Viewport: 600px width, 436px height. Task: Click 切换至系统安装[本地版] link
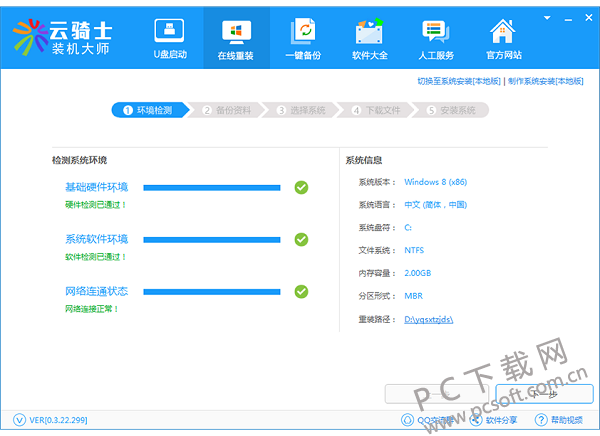459,81
